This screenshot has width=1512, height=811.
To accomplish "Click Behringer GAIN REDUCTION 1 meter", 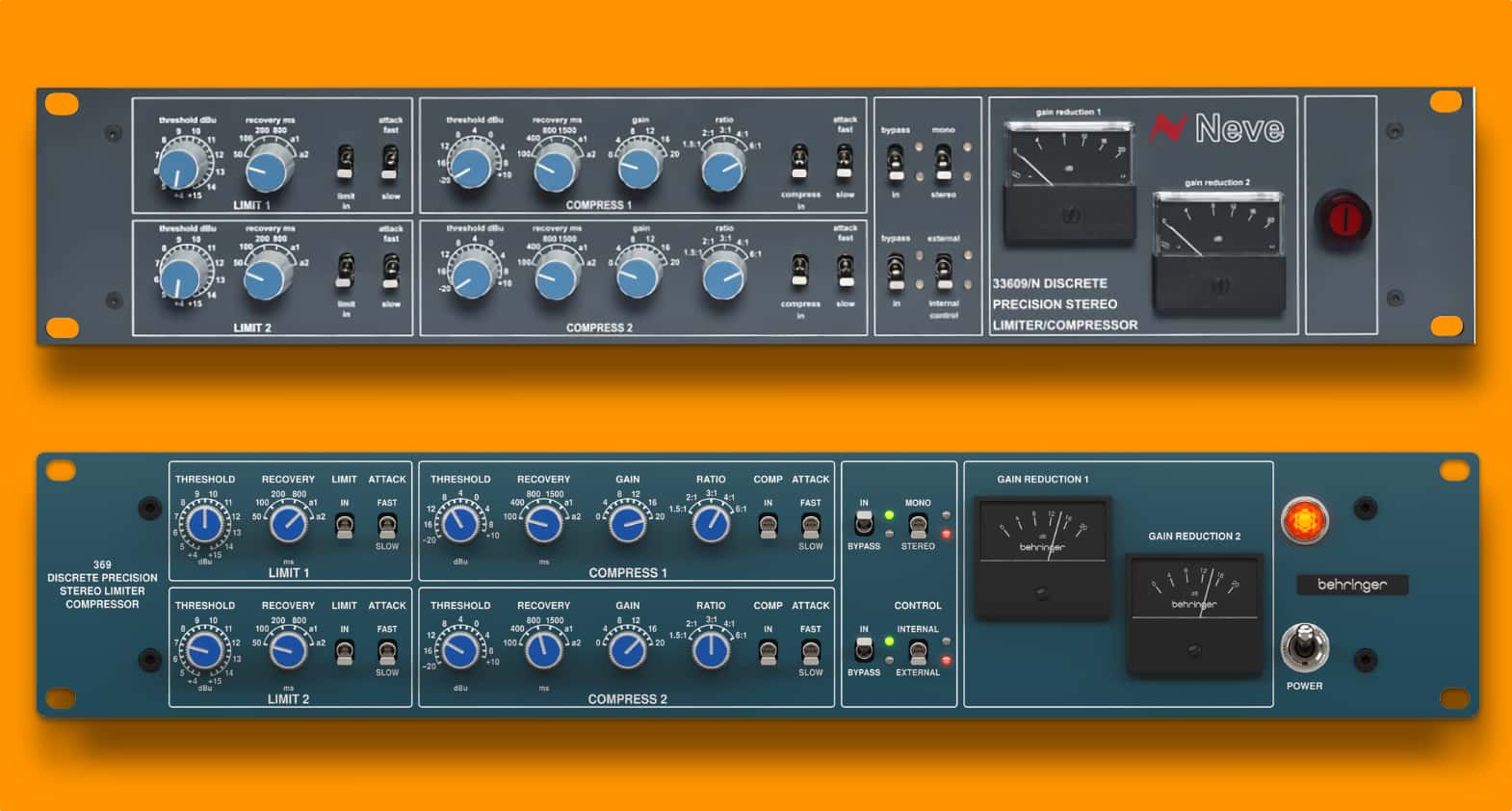I will (x=1042, y=557).
